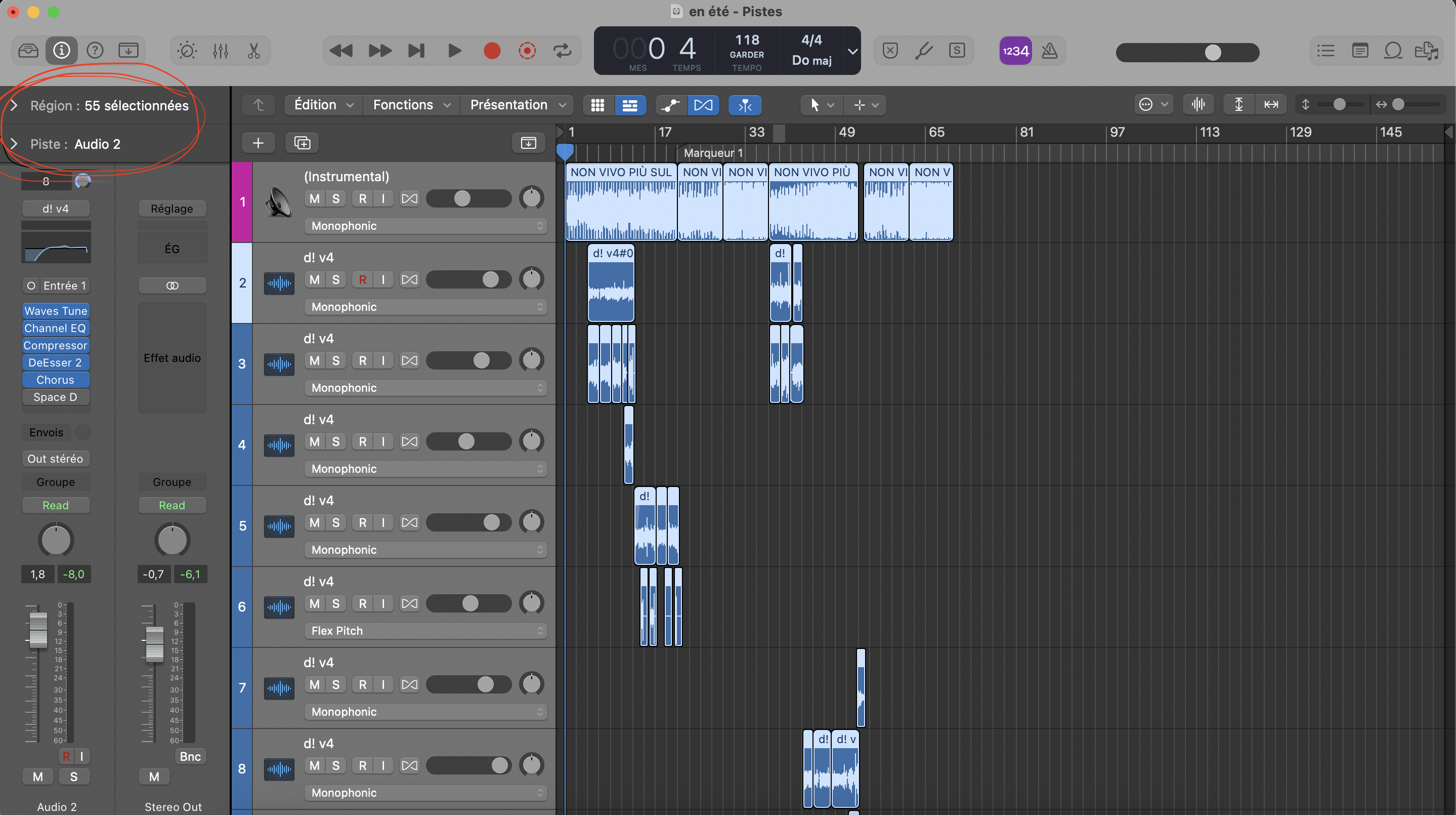Go to the end of project
The width and height of the screenshot is (1456, 815).
(416, 51)
